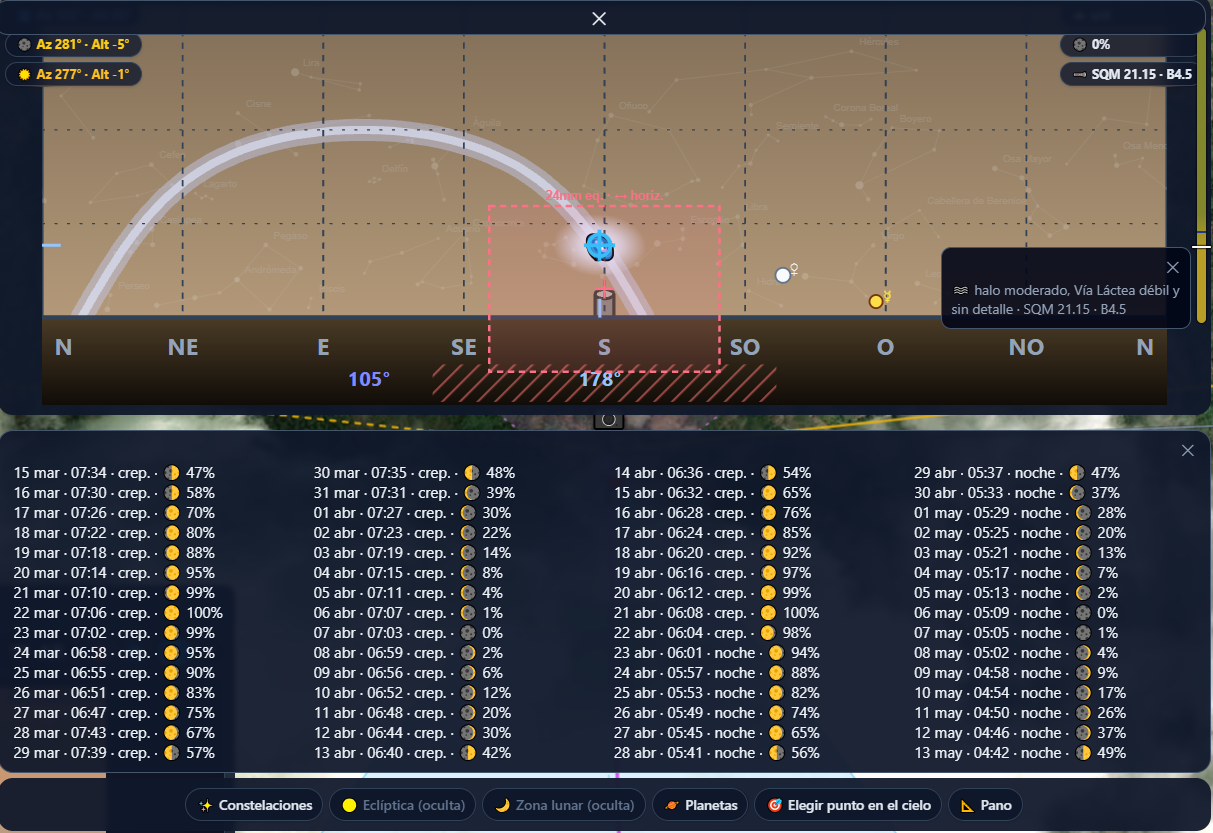The image size is (1213, 833).
Task: Toggle the Constelaciones overlay
Action: (x=256, y=805)
